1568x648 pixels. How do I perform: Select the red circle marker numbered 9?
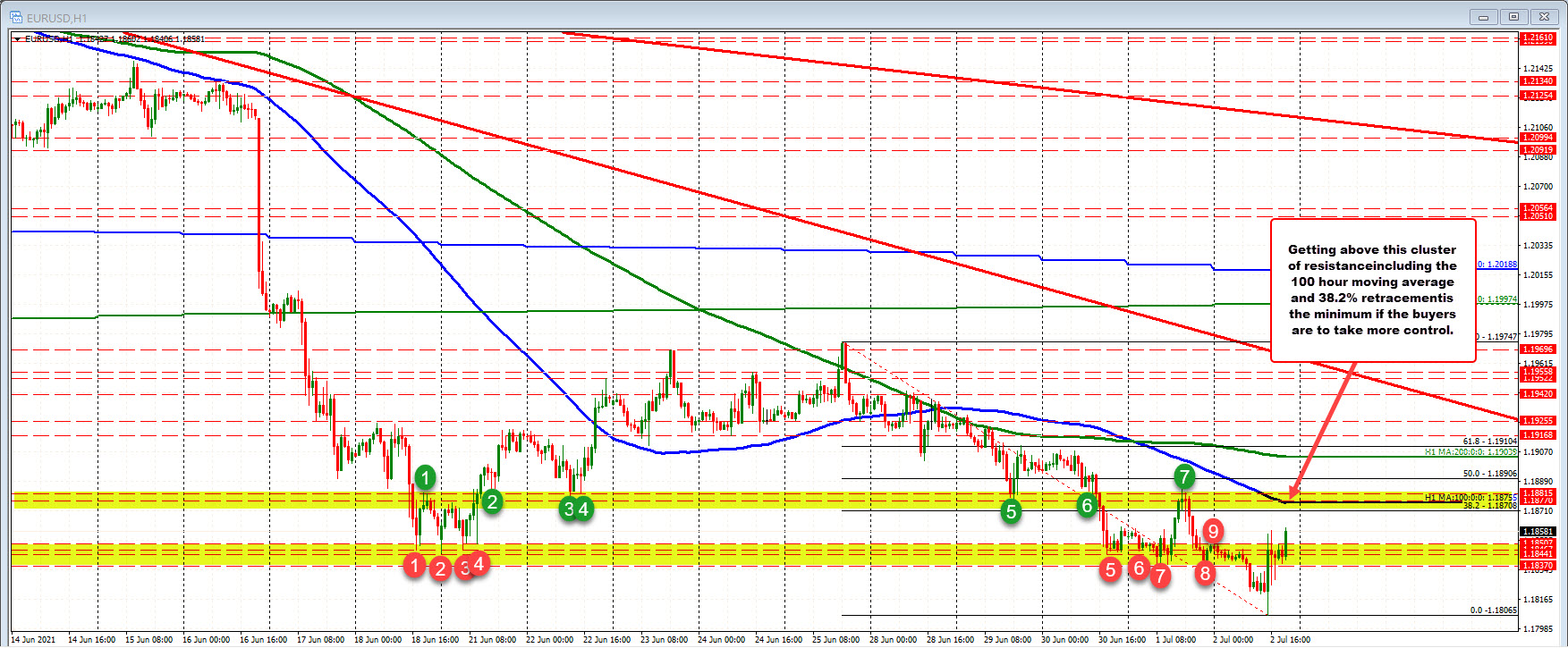1213,532
